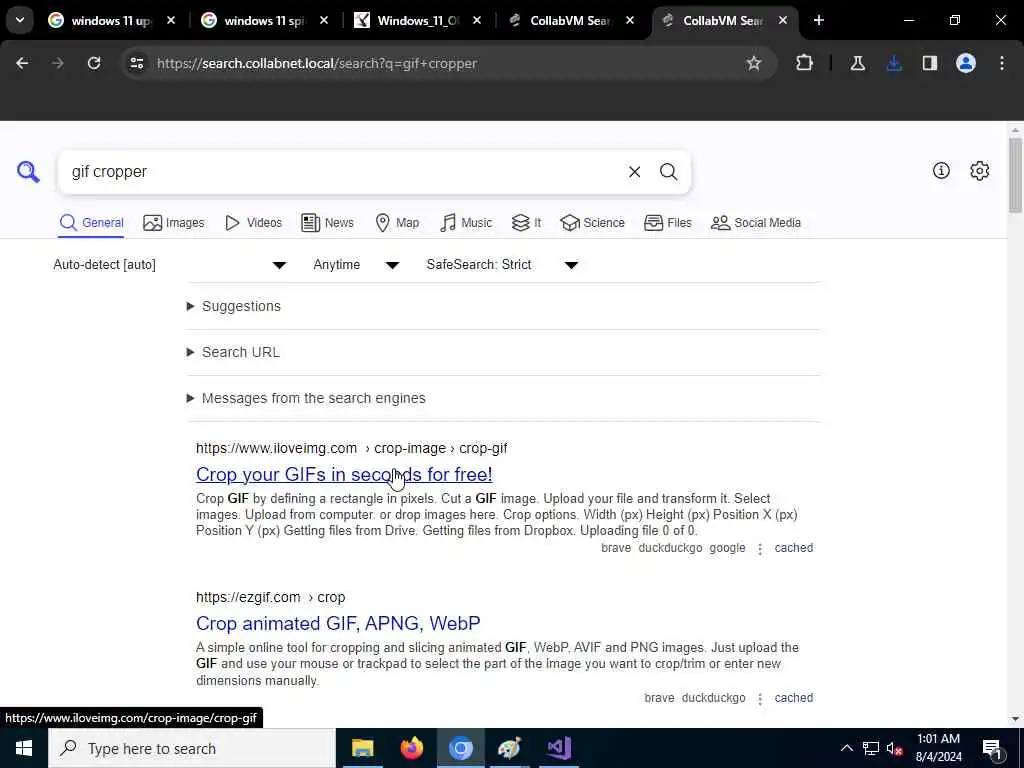The image size is (1024, 768).
Task: Expand Messages from the search engines
Action: coord(306,398)
